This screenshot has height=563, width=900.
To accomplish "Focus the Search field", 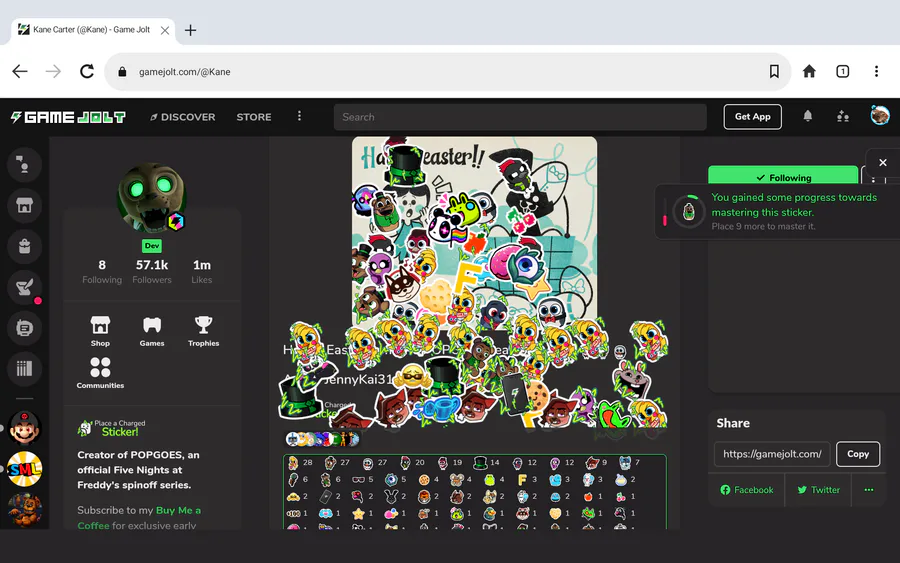I will (520, 117).
